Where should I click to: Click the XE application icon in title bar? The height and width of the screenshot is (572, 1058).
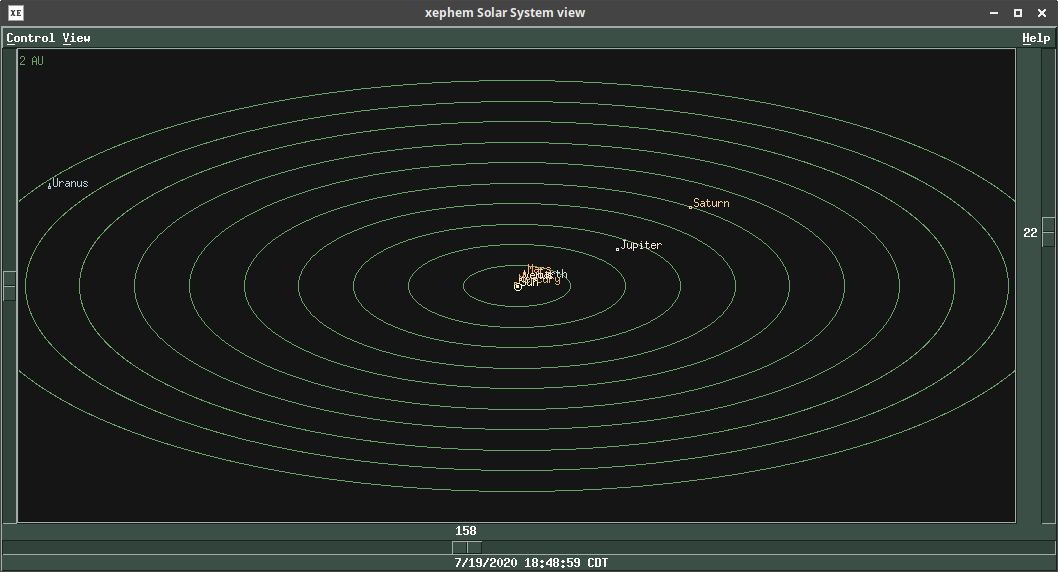point(16,13)
